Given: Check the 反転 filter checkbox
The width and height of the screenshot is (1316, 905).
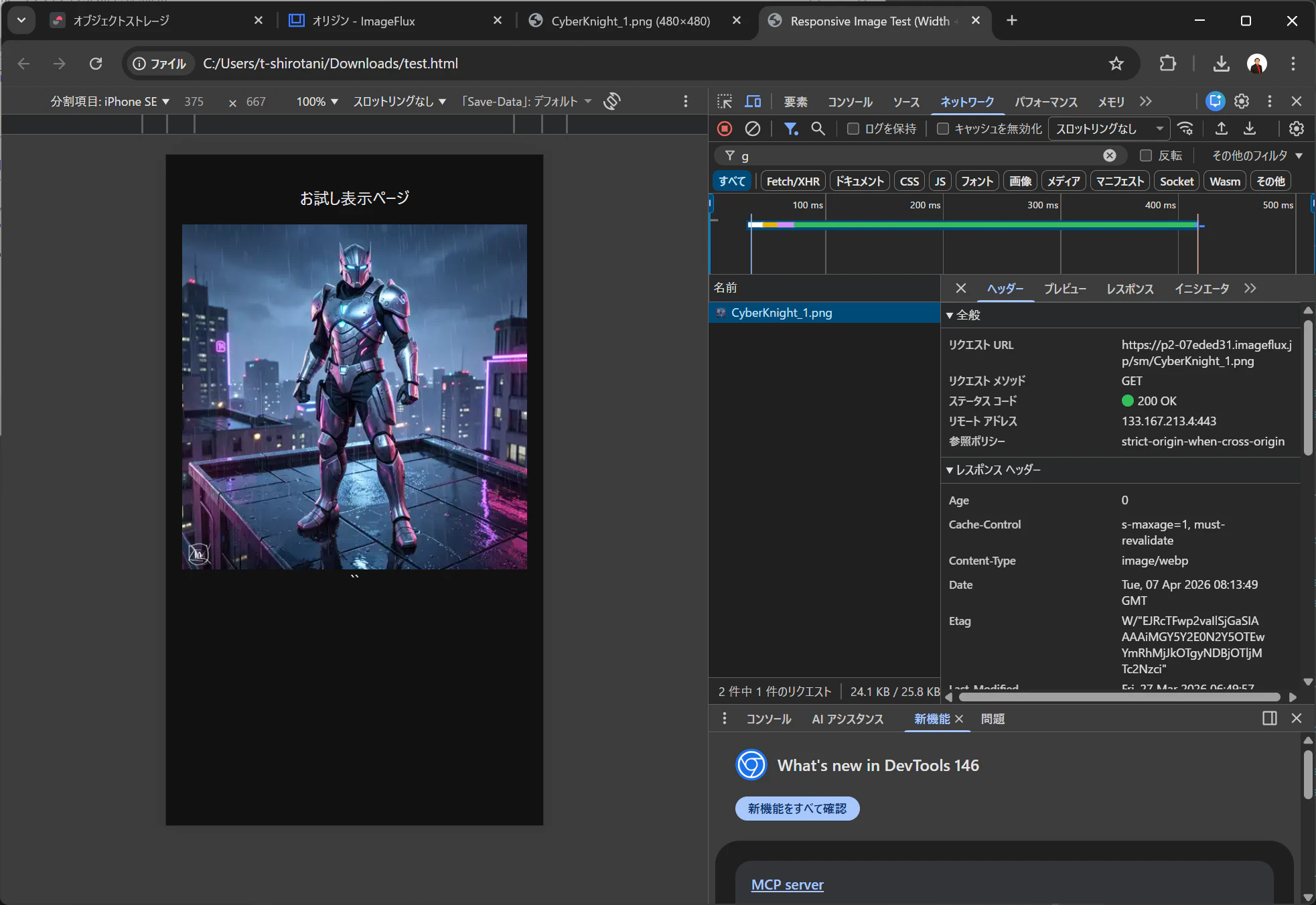Looking at the screenshot, I should tap(1146, 155).
